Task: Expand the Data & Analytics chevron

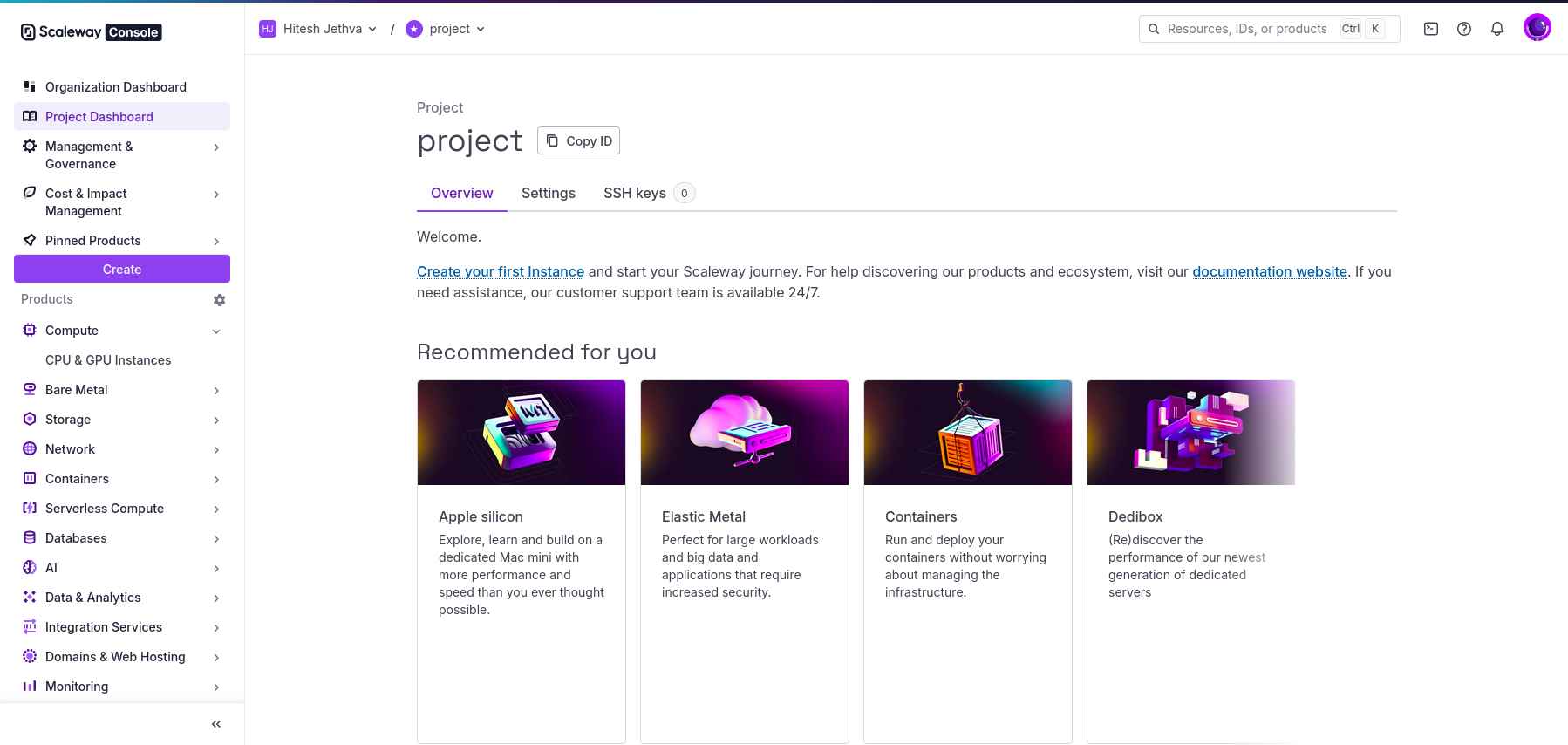Action: (x=216, y=598)
